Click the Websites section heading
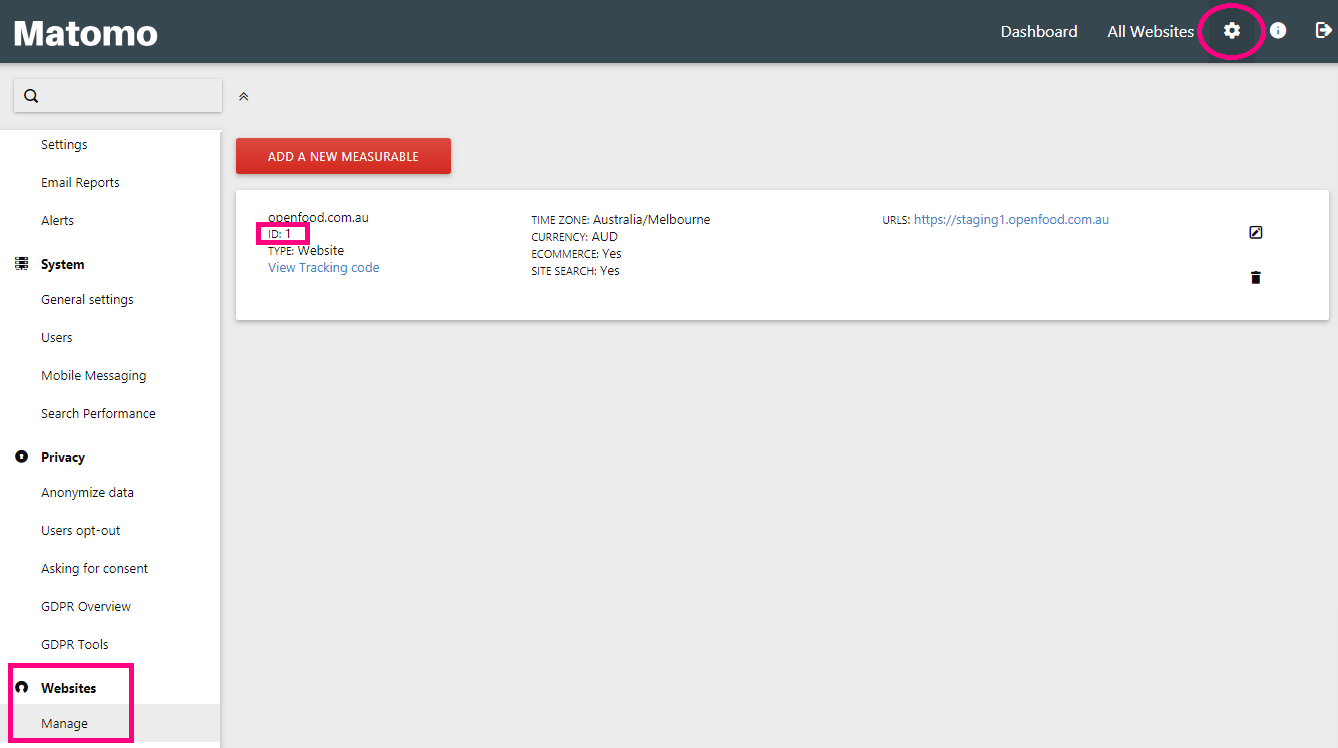The image size is (1338, 748). point(69,688)
